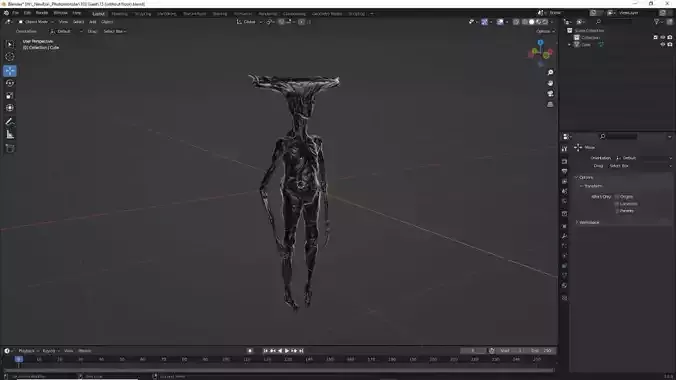Click the Blender logo menu icon
The height and width of the screenshot is (380, 676).
(6, 13)
